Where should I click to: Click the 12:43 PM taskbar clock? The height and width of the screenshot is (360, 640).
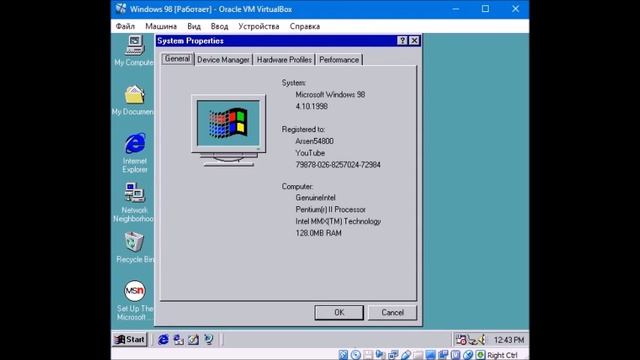pos(509,340)
